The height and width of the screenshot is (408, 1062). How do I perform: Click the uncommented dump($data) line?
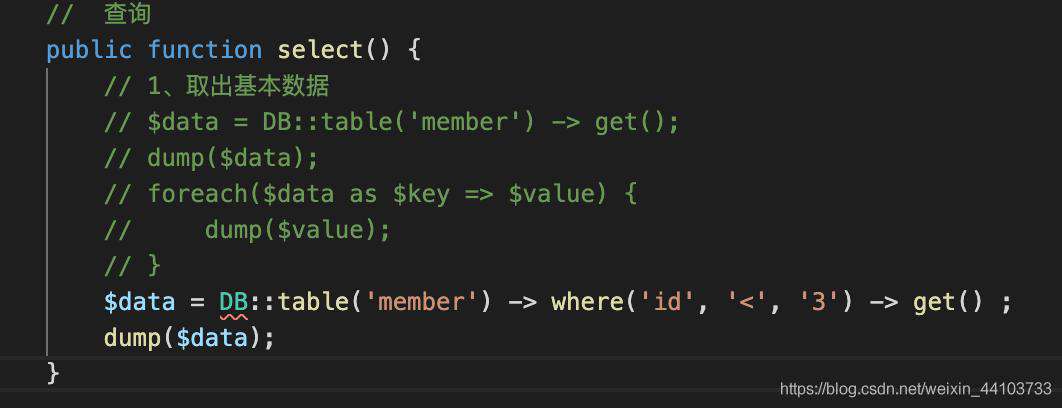pos(189,338)
